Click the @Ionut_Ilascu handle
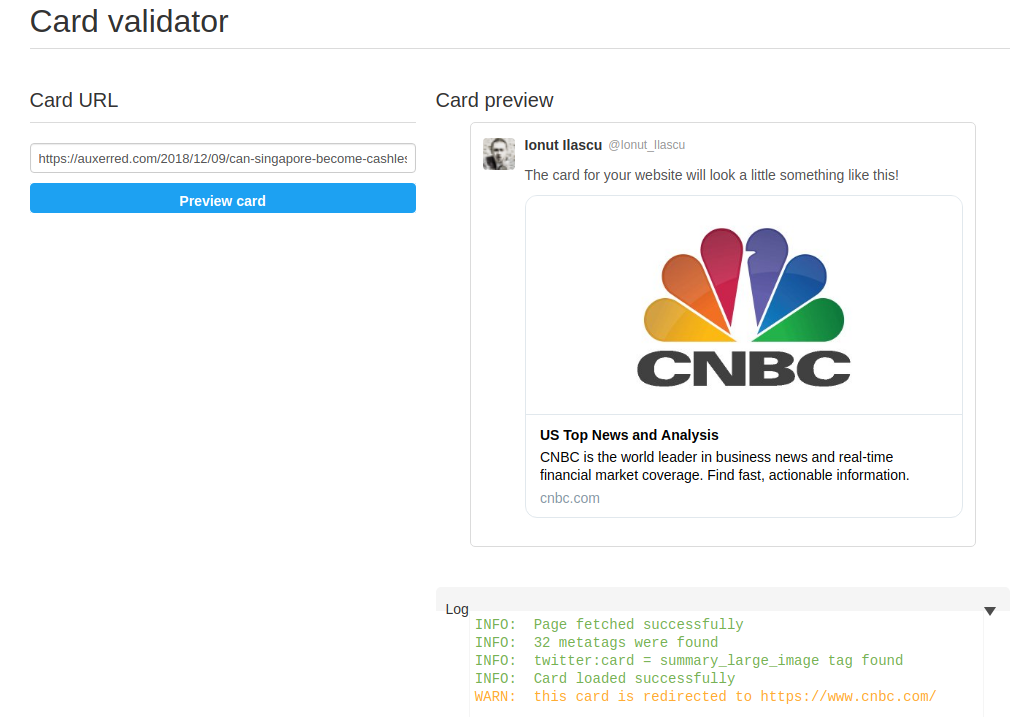 click(646, 145)
